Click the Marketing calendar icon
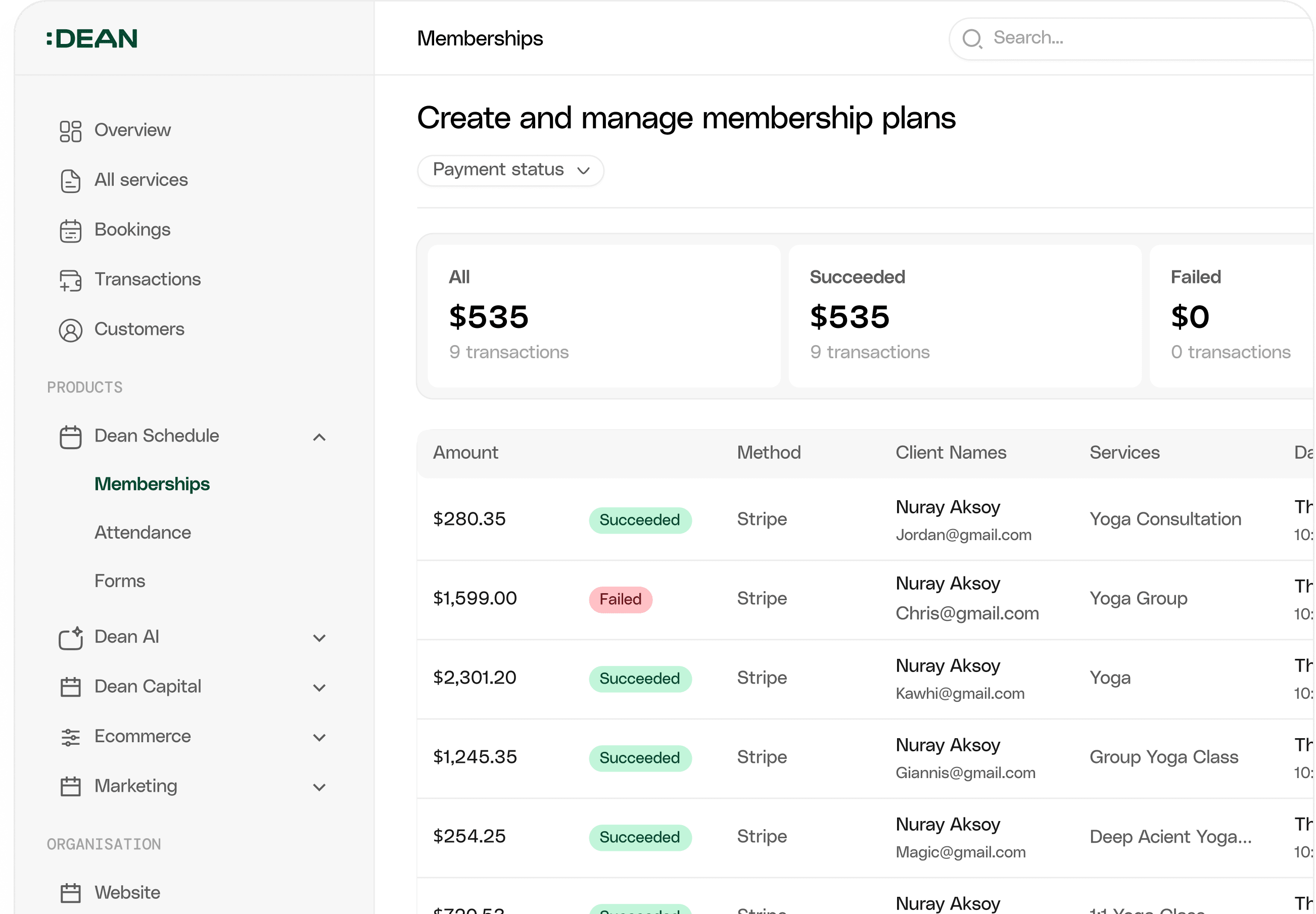Screen dimensions: 1316x914 70,786
